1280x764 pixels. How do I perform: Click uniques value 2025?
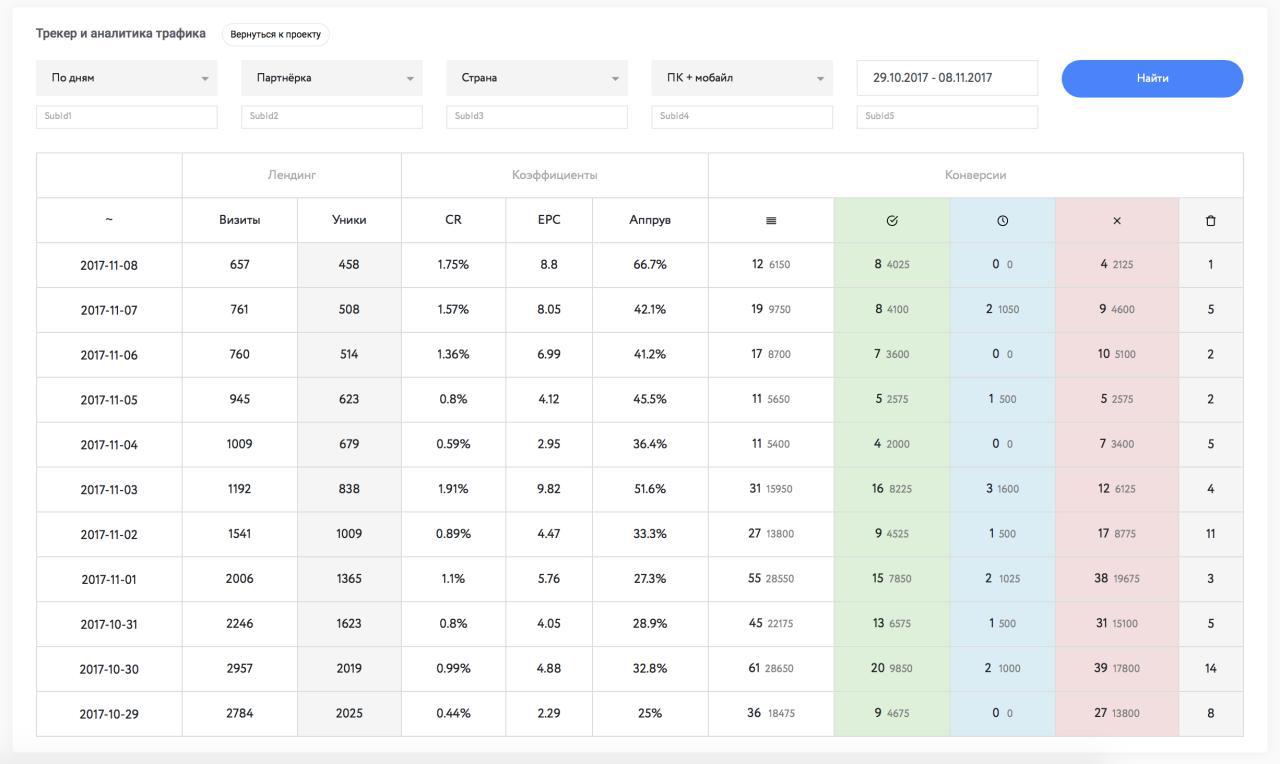click(x=349, y=713)
